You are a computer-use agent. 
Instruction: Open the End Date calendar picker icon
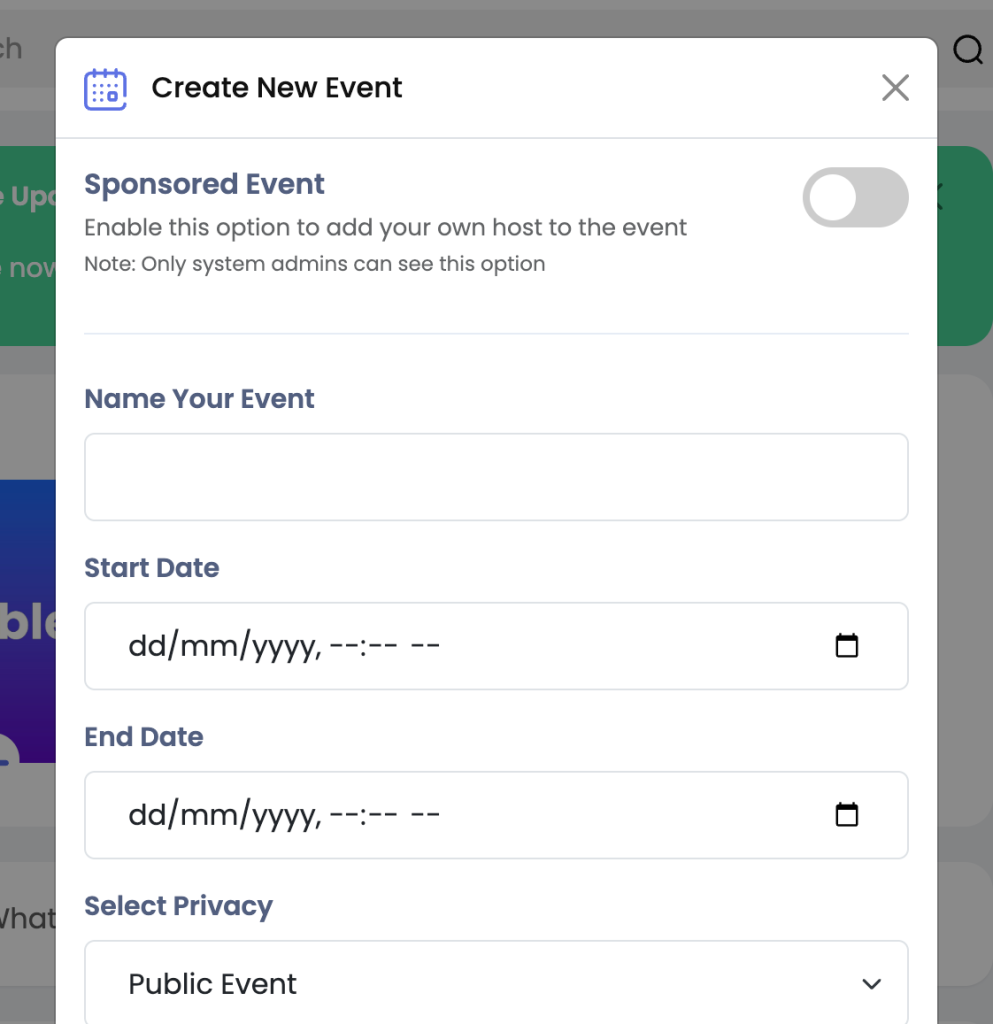tap(847, 815)
